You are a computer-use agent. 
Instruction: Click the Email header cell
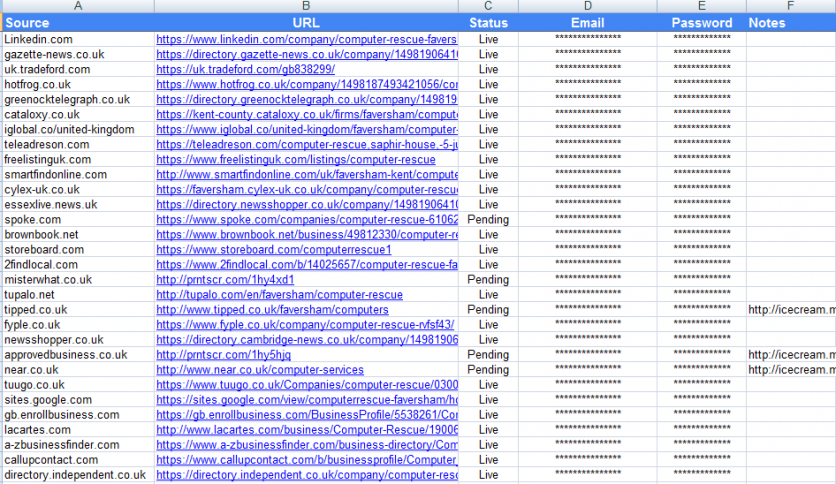point(588,23)
